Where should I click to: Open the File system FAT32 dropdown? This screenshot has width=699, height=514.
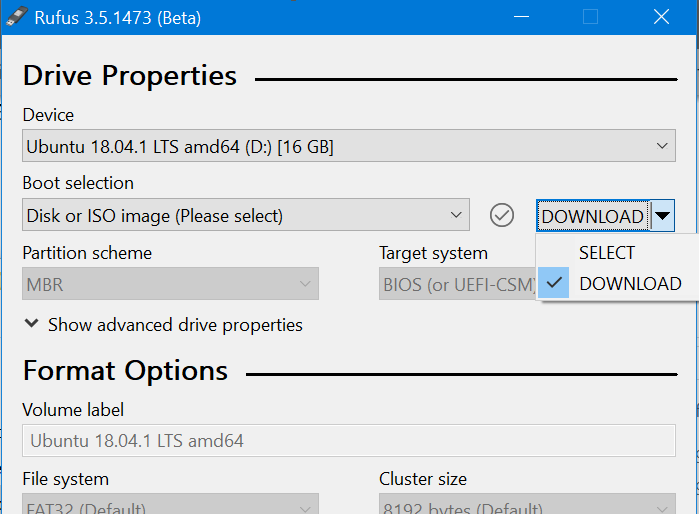coord(170,504)
